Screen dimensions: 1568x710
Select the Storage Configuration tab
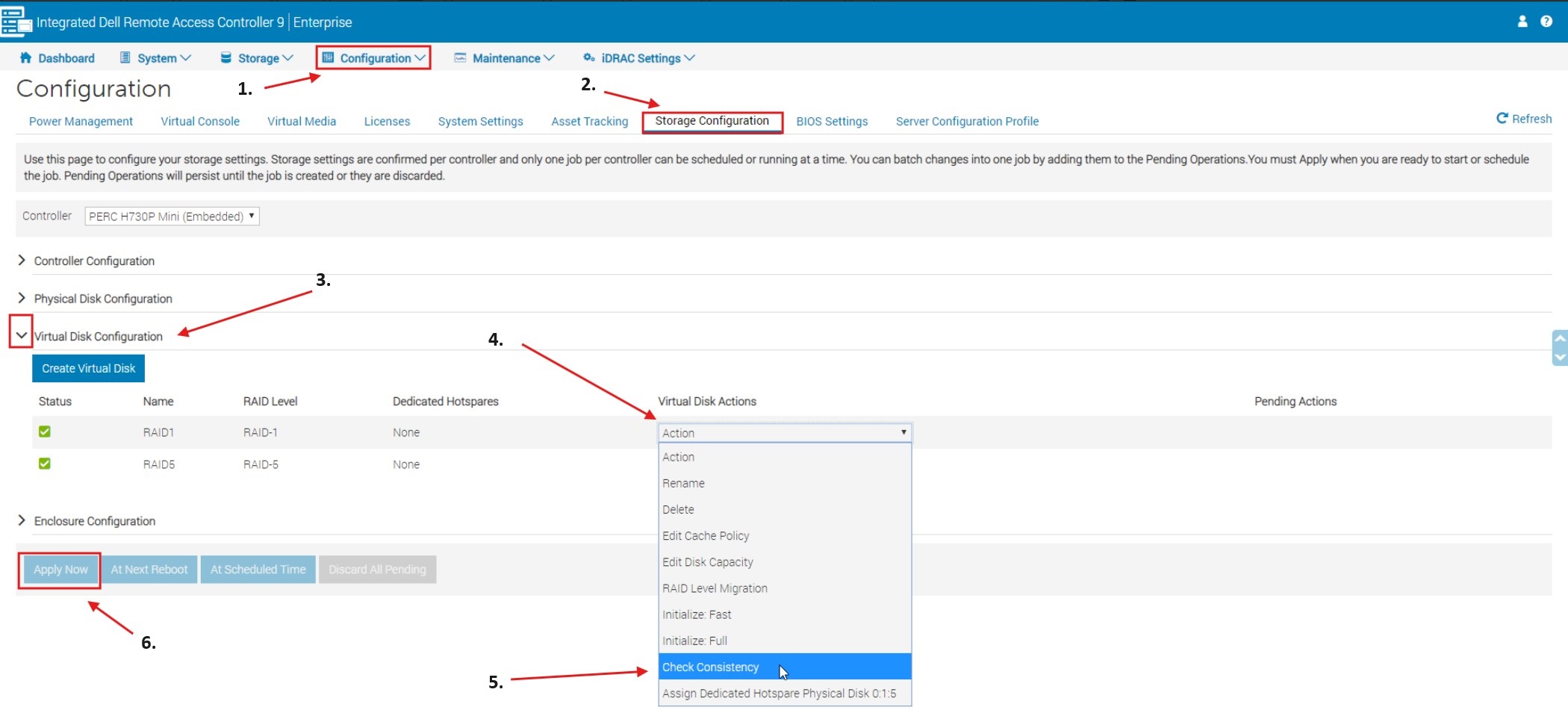click(712, 121)
